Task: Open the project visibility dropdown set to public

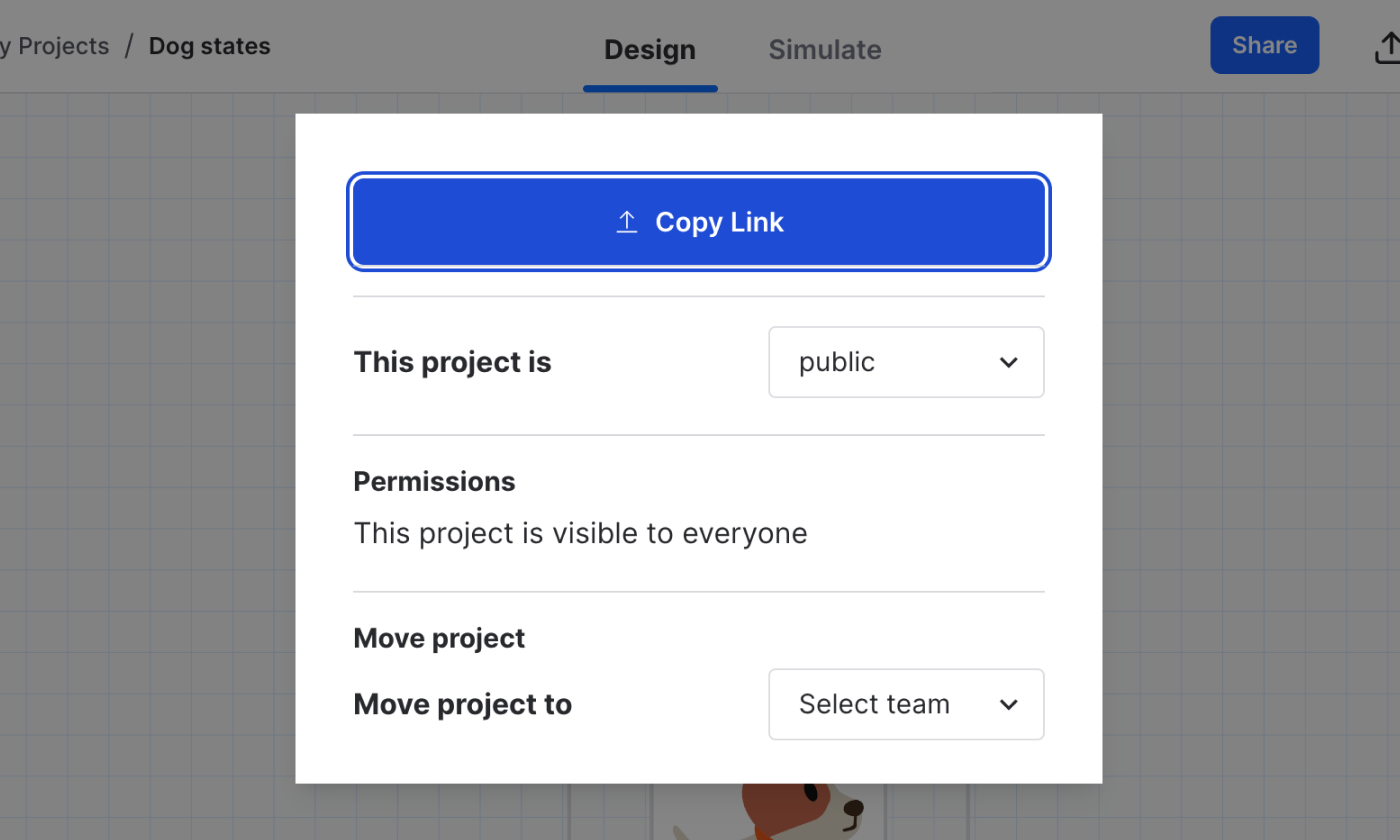Action: (905, 362)
